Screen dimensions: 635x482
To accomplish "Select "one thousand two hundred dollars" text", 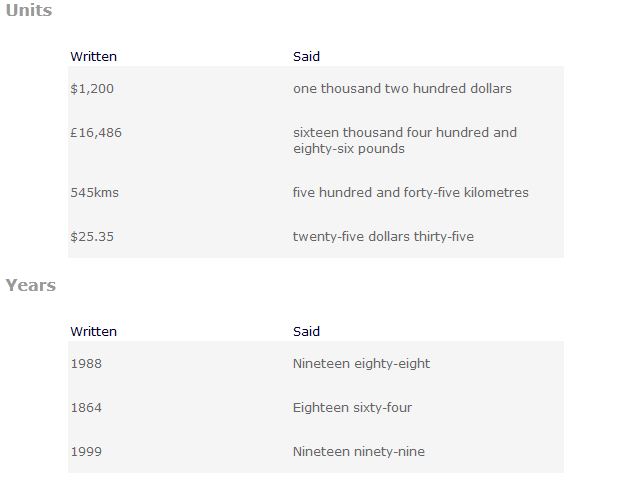I will (402, 89).
